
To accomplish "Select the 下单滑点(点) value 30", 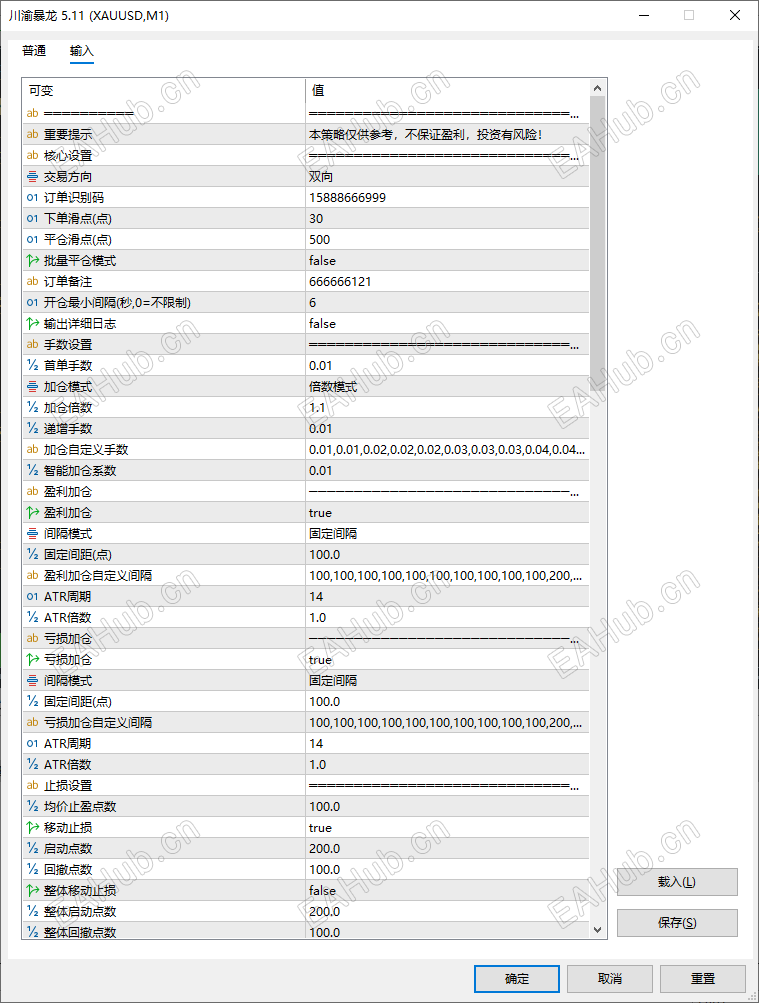I will [316, 219].
